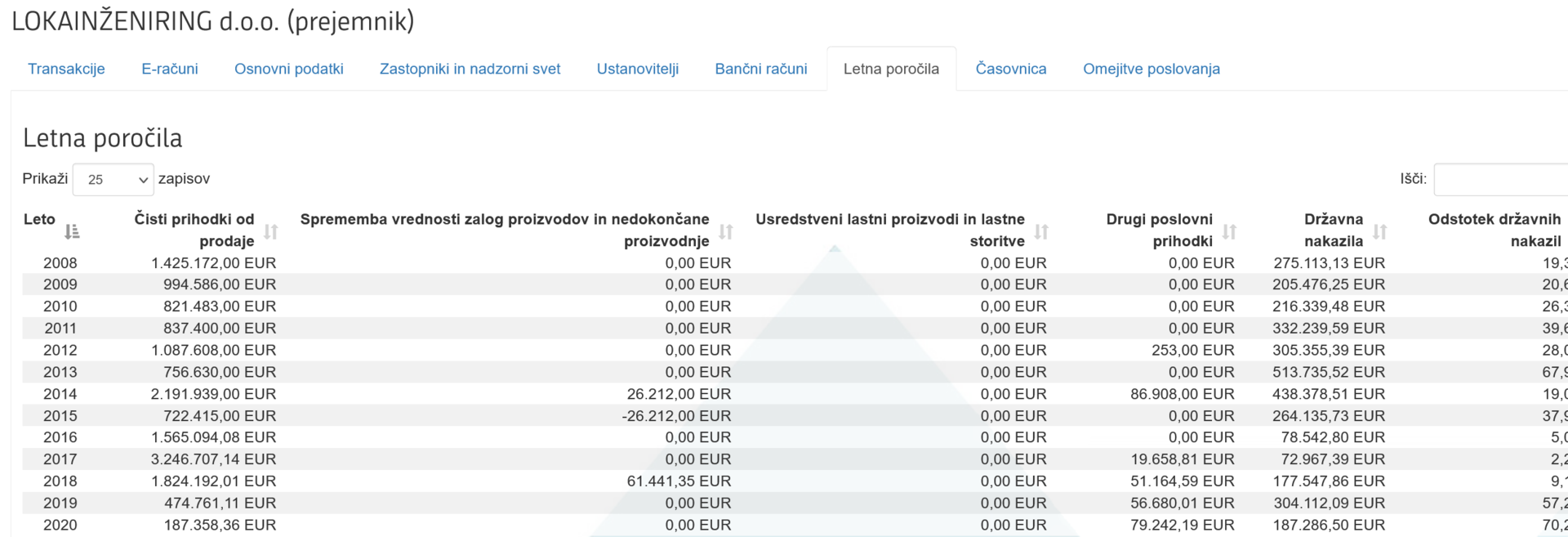1568x537 pixels.
Task: Open the Transakcije tab
Action: pyautogui.click(x=66, y=69)
